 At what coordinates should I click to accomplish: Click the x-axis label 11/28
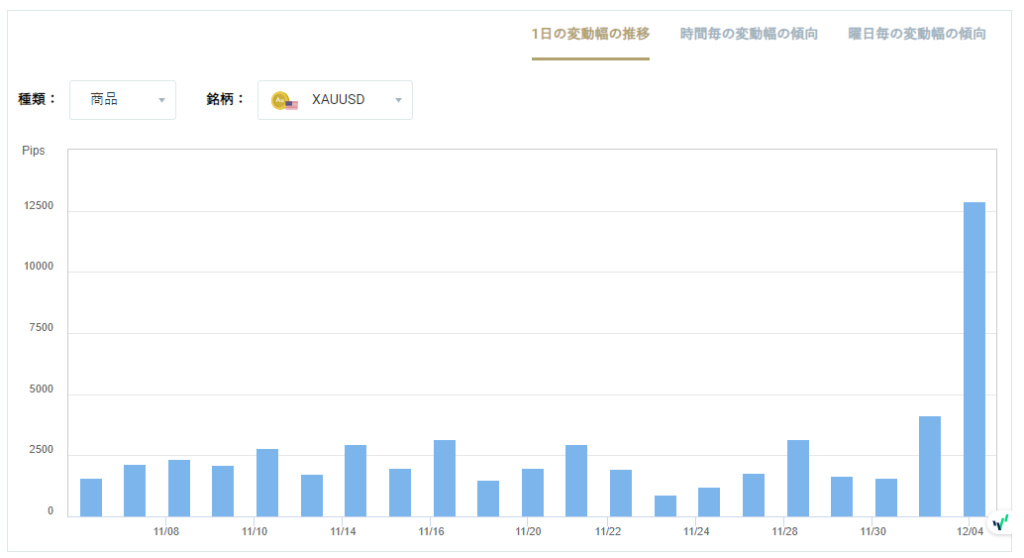[784, 531]
